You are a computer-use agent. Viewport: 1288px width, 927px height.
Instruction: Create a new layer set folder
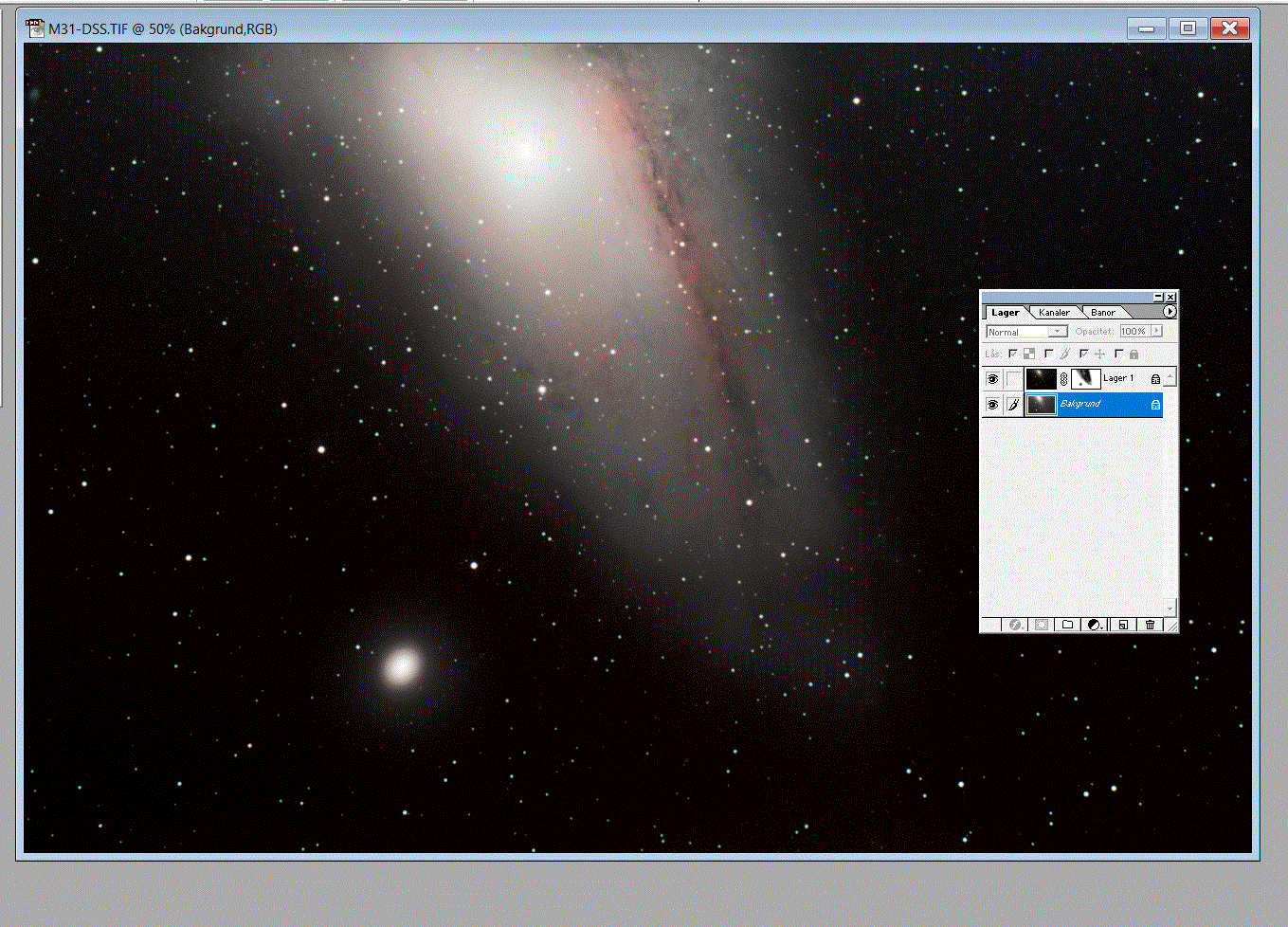pyautogui.click(x=1068, y=625)
